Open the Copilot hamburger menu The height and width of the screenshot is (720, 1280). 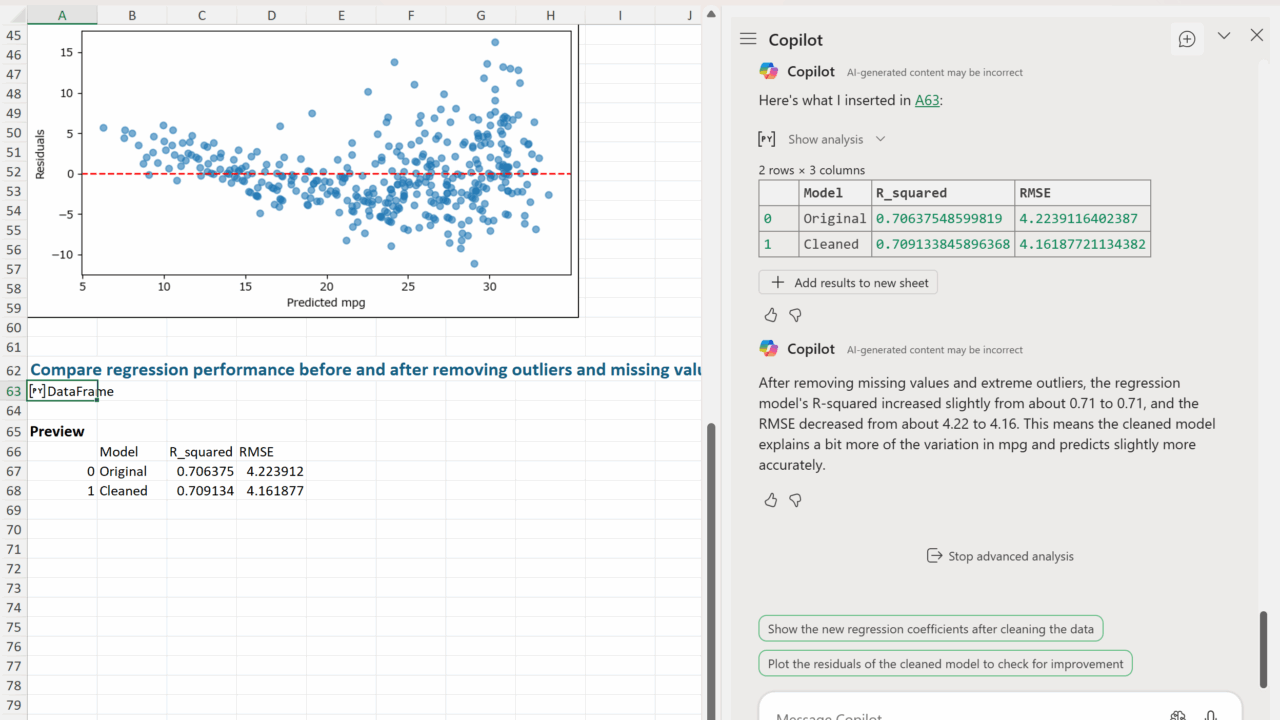coord(748,39)
